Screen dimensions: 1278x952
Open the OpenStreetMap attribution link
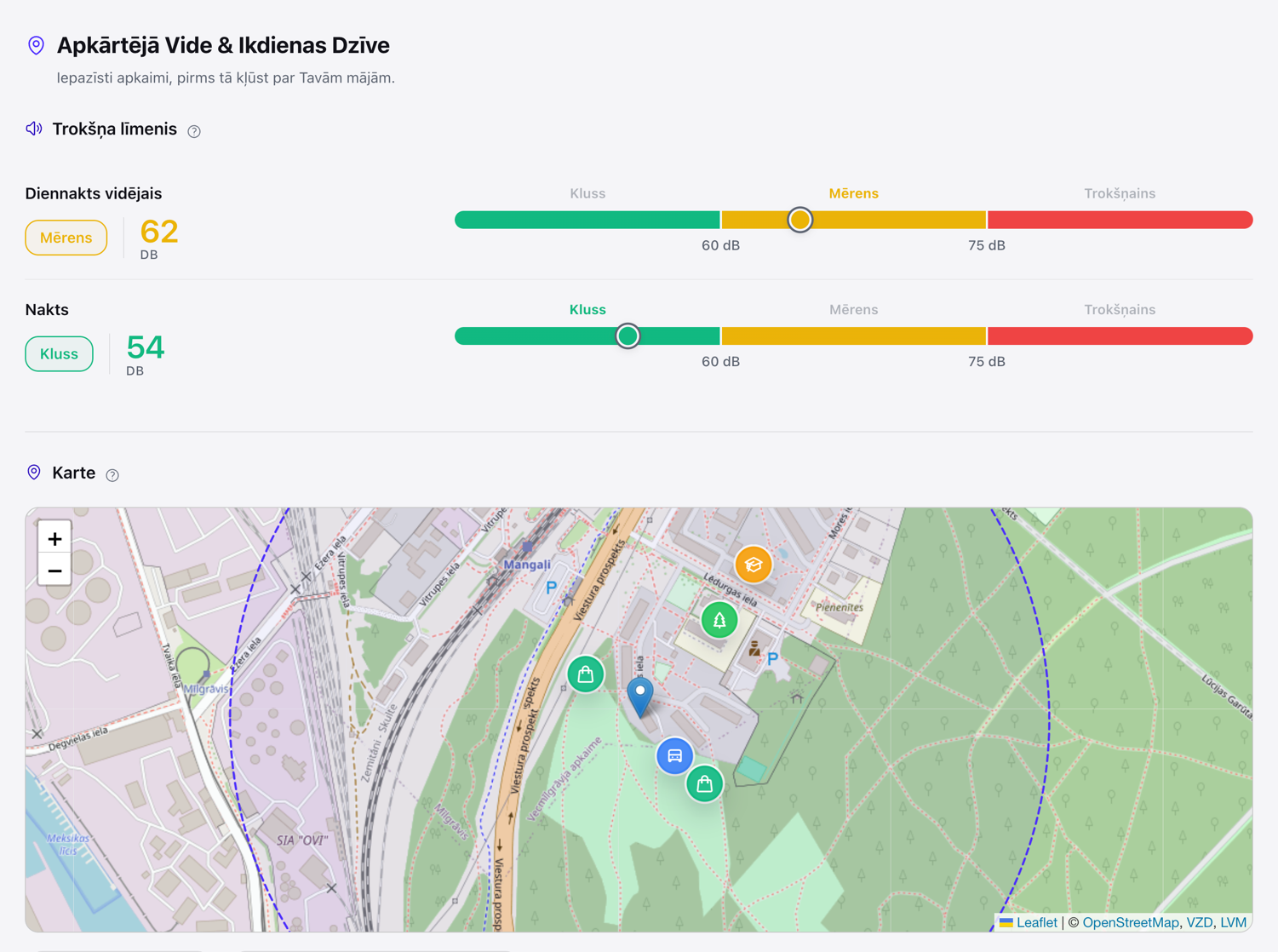coord(1130,922)
